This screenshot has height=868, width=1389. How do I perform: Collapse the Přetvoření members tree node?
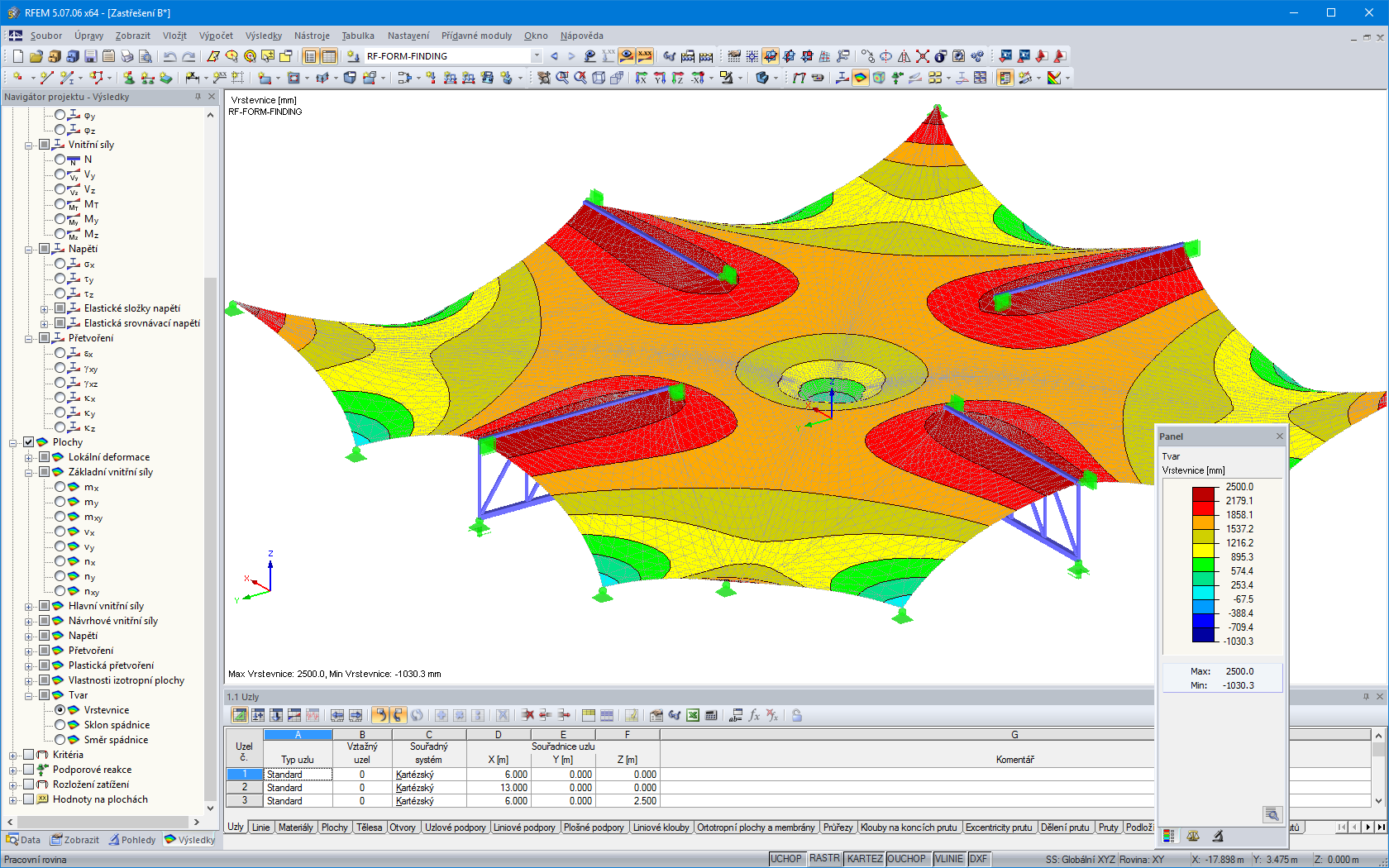[29, 338]
